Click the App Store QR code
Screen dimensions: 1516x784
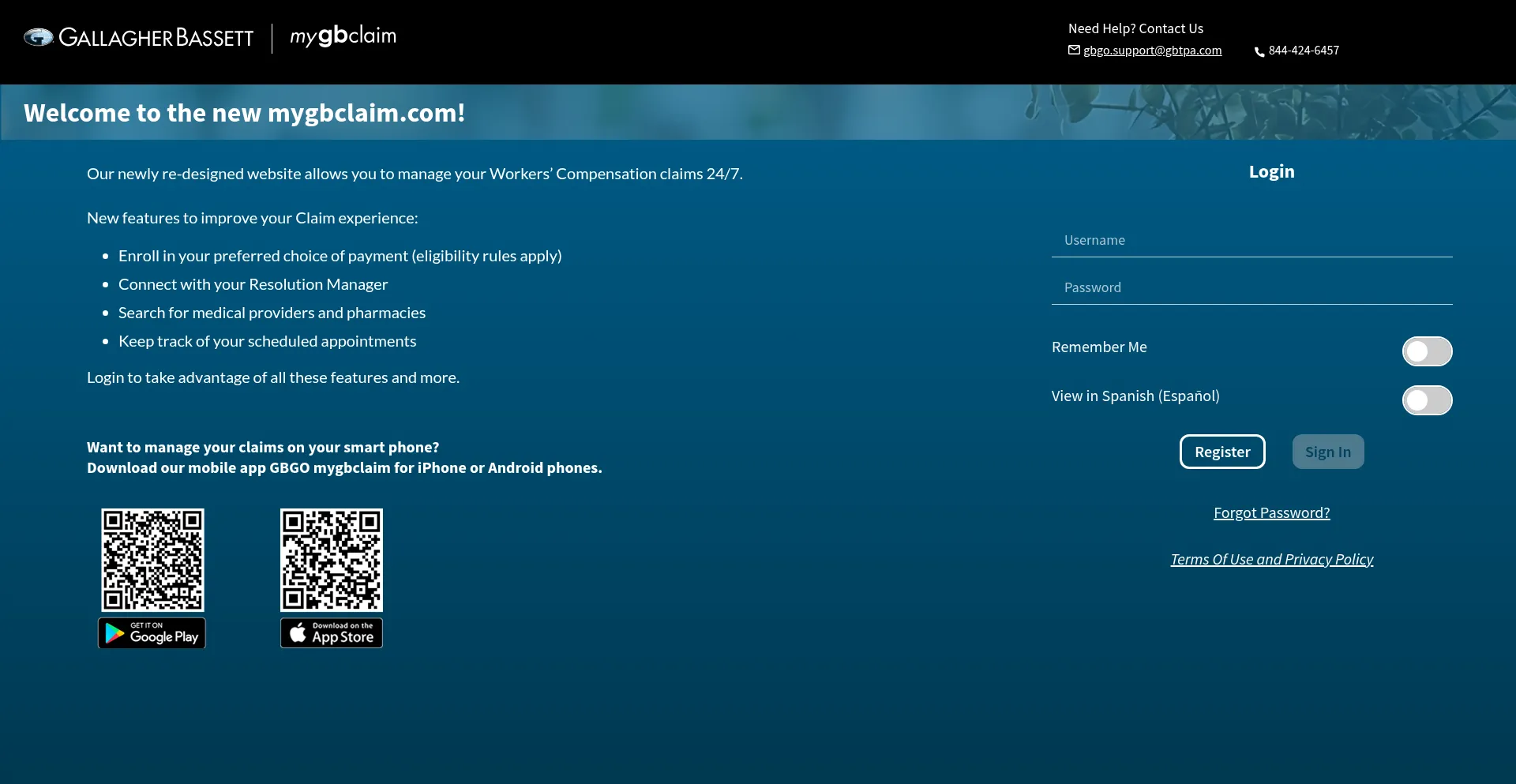[x=332, y=560]
